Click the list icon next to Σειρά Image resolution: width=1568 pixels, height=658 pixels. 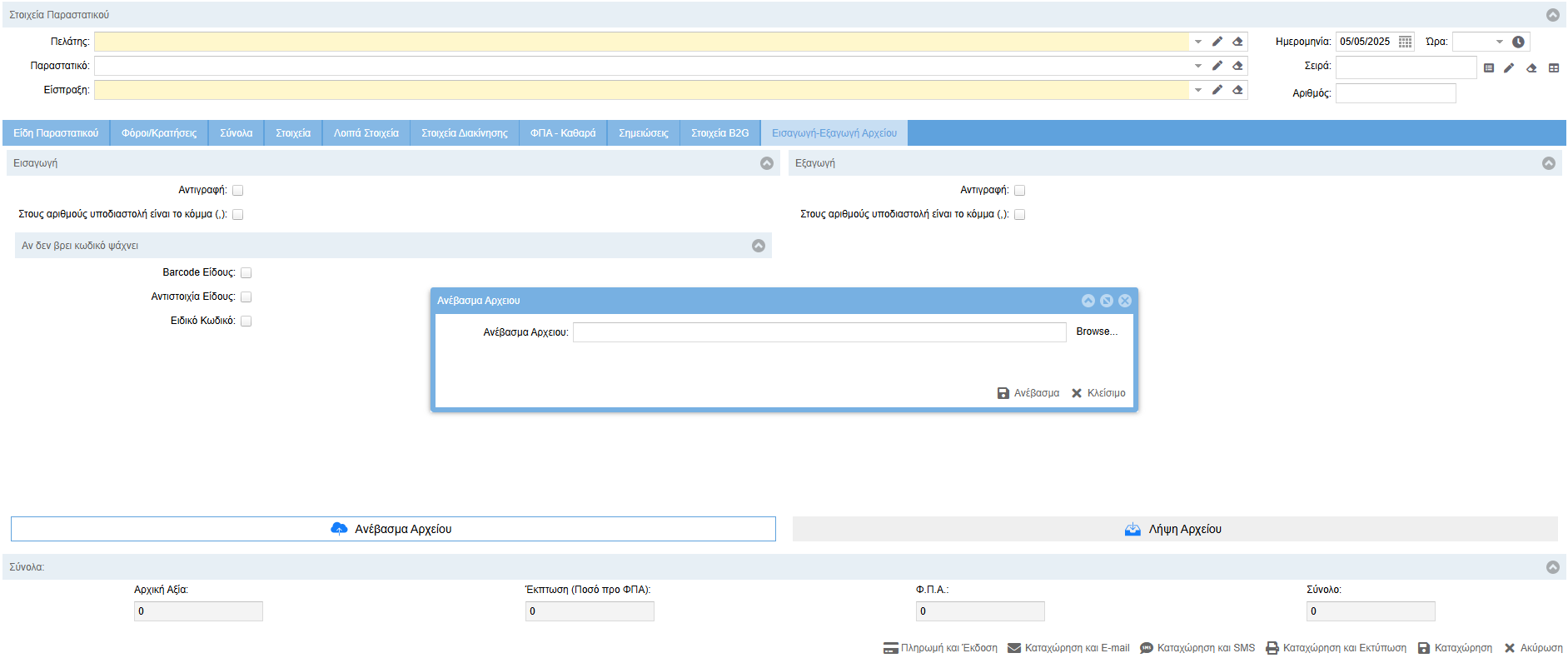[x=1489, y=68]
